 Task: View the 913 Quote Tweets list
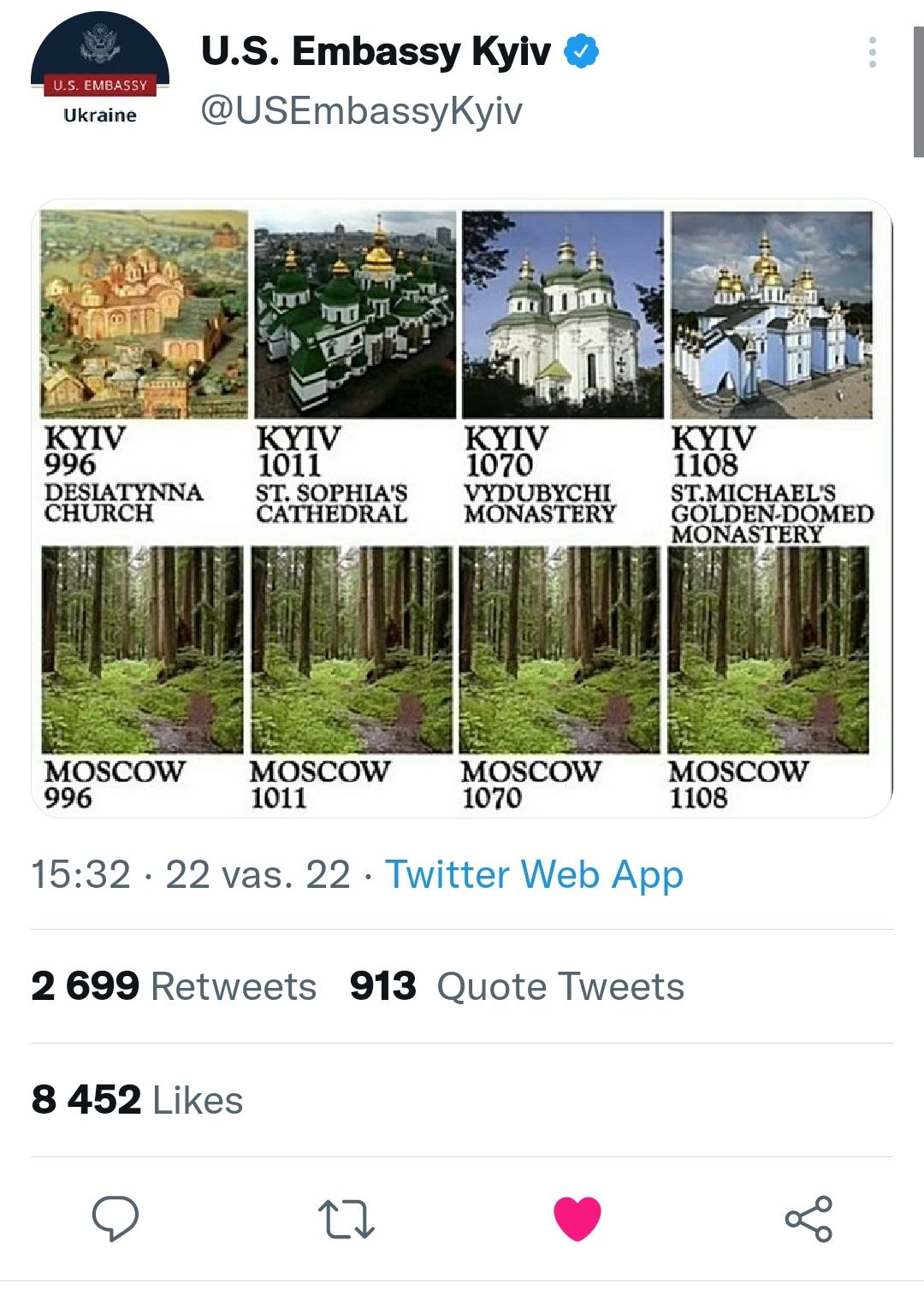(517, 986)
